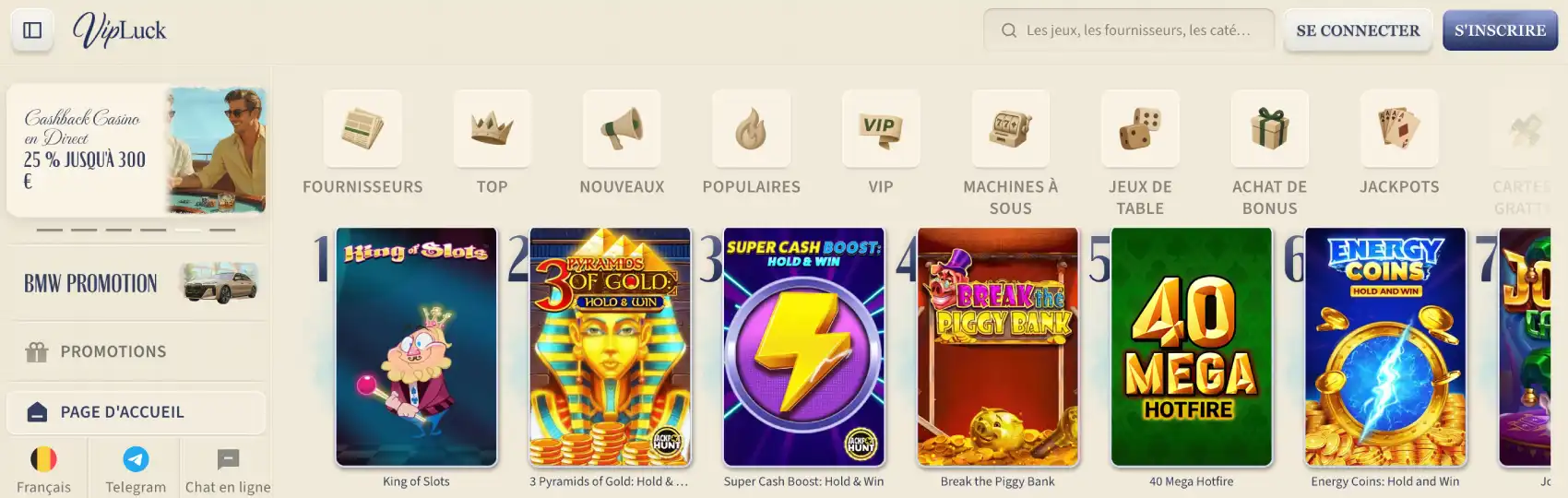The height and width of the screenshot is (498, 1568).
Task: Open the King of Slots game thumbnail
Action: tap(416, 347)
